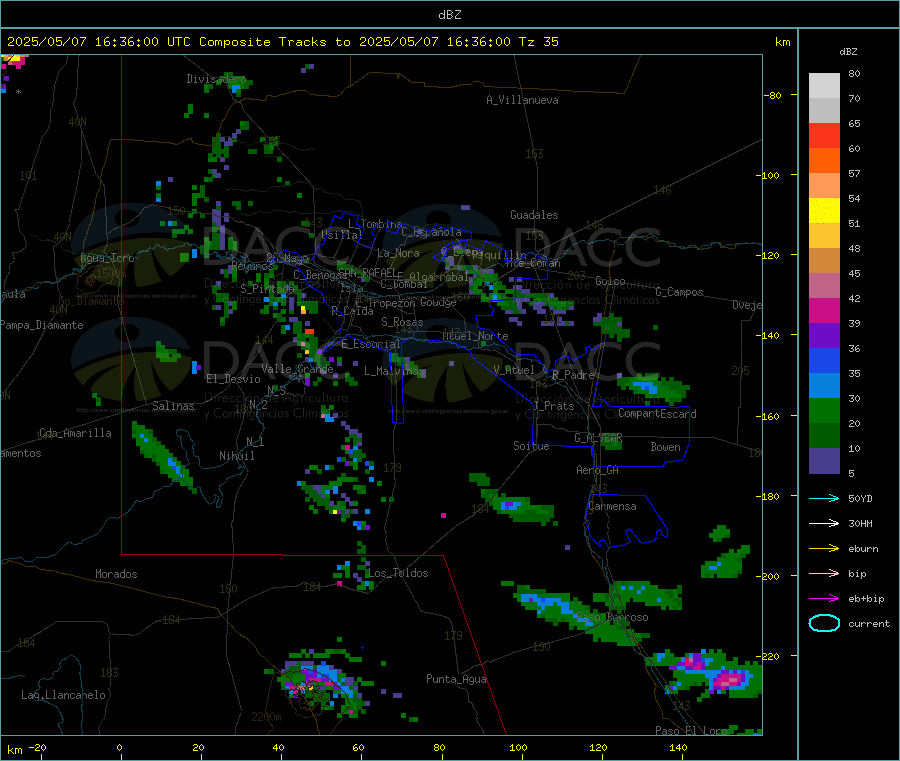The height and width of the screenshot is (761, 900).
Task: Click the dBZ title at top
Action: (449, 15)
